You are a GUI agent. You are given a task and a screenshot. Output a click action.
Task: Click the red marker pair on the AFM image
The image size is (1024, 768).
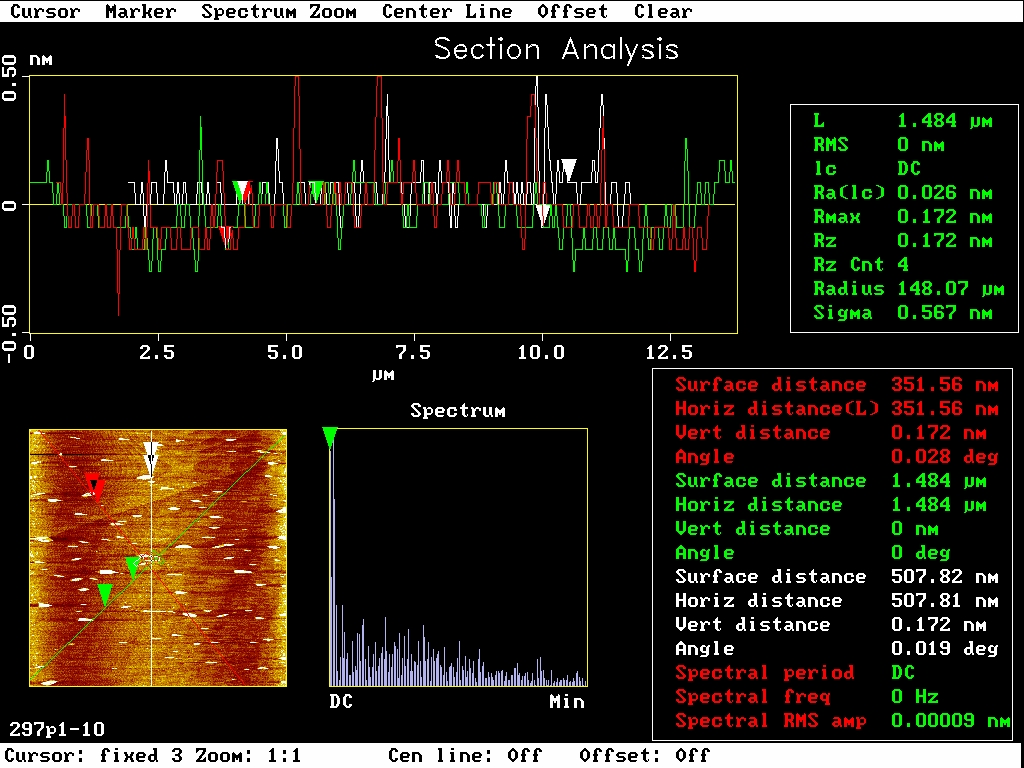coord(95,487)
